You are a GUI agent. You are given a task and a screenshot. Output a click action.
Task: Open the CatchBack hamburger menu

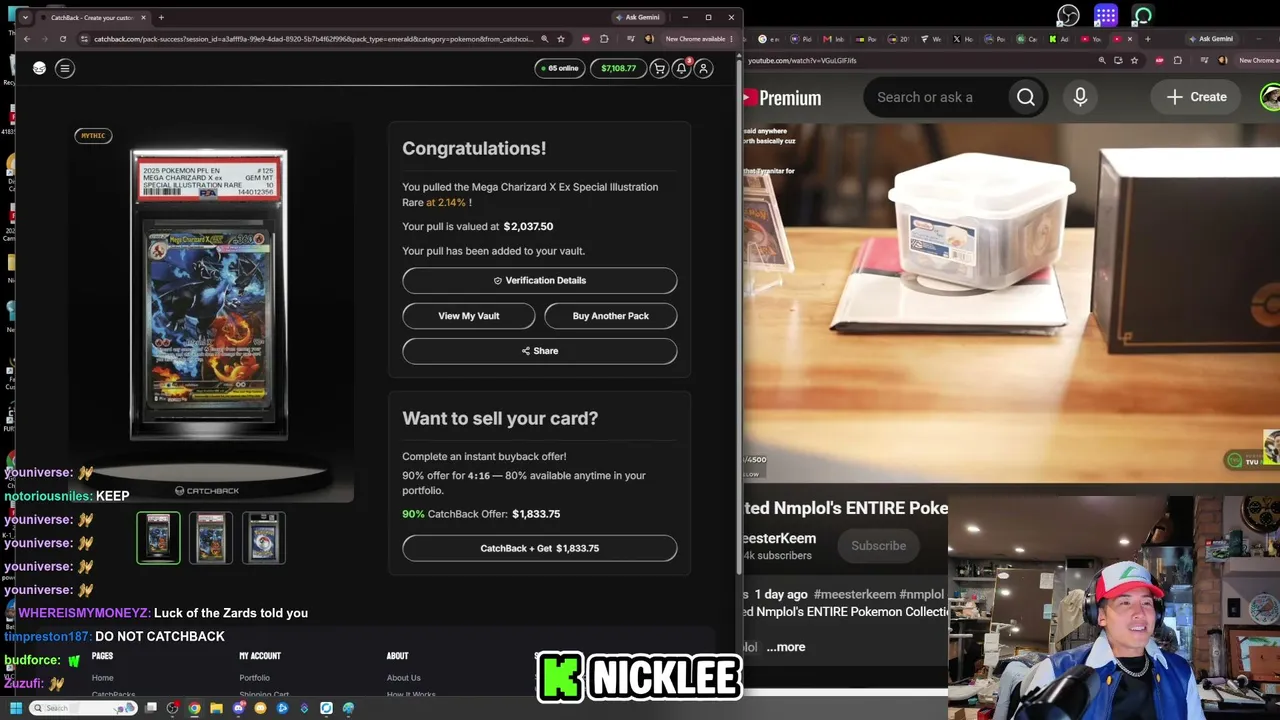pos(65,68)
